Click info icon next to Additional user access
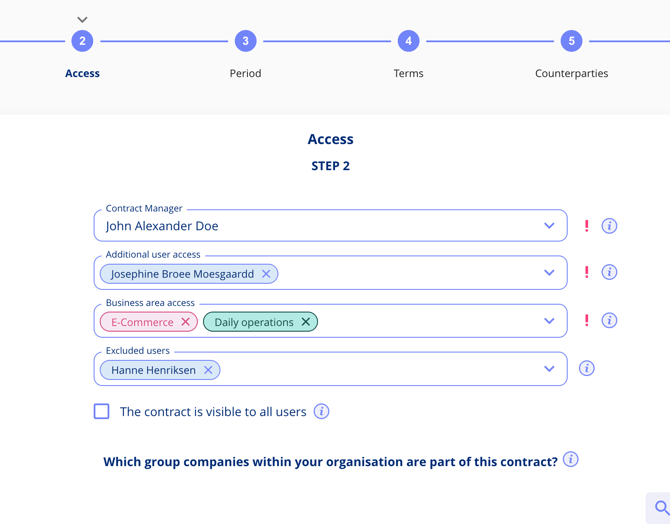Viewport: 670px width, 524px height. (609, 272)
